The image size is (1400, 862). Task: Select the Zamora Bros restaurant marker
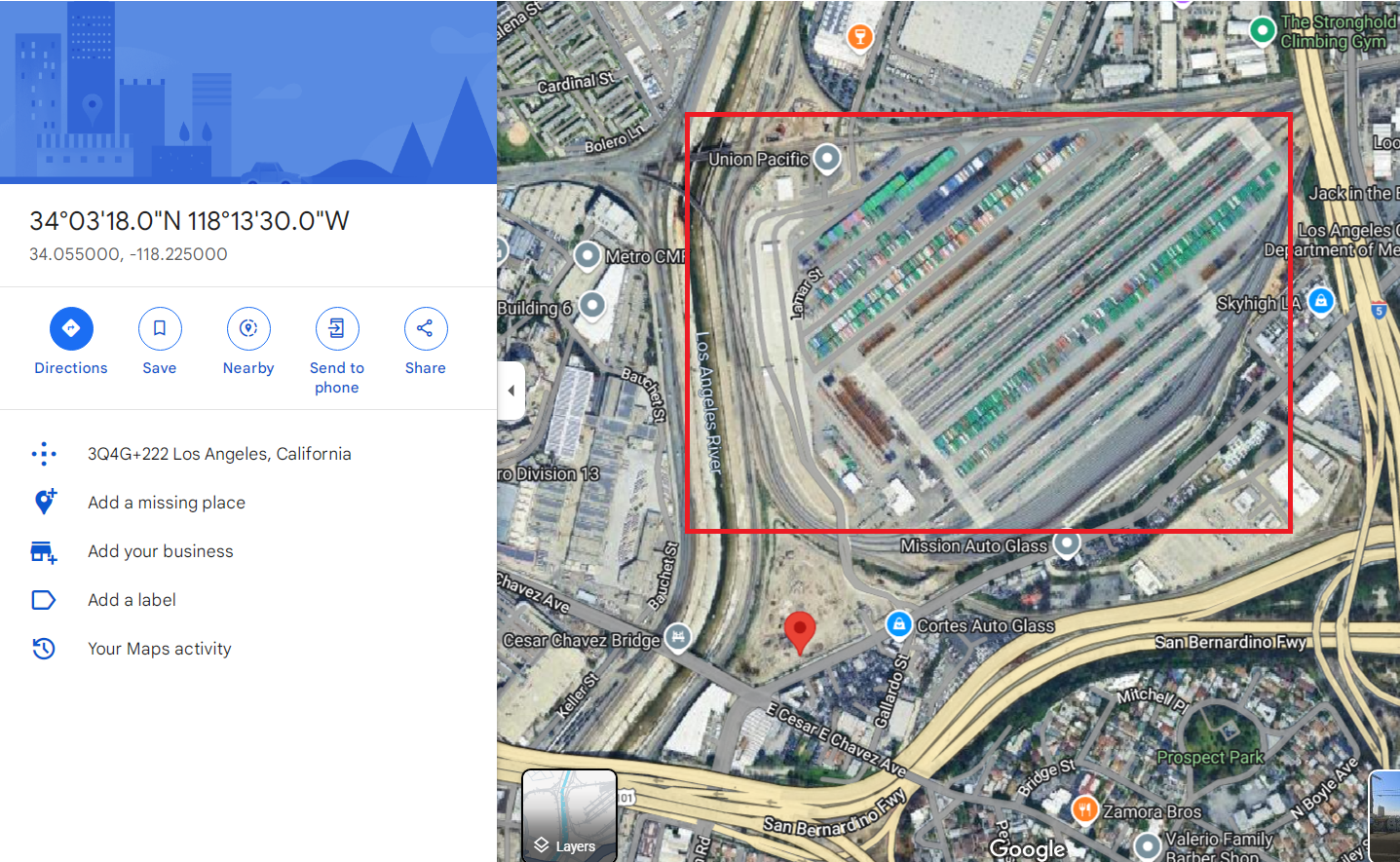[1084, 809]
